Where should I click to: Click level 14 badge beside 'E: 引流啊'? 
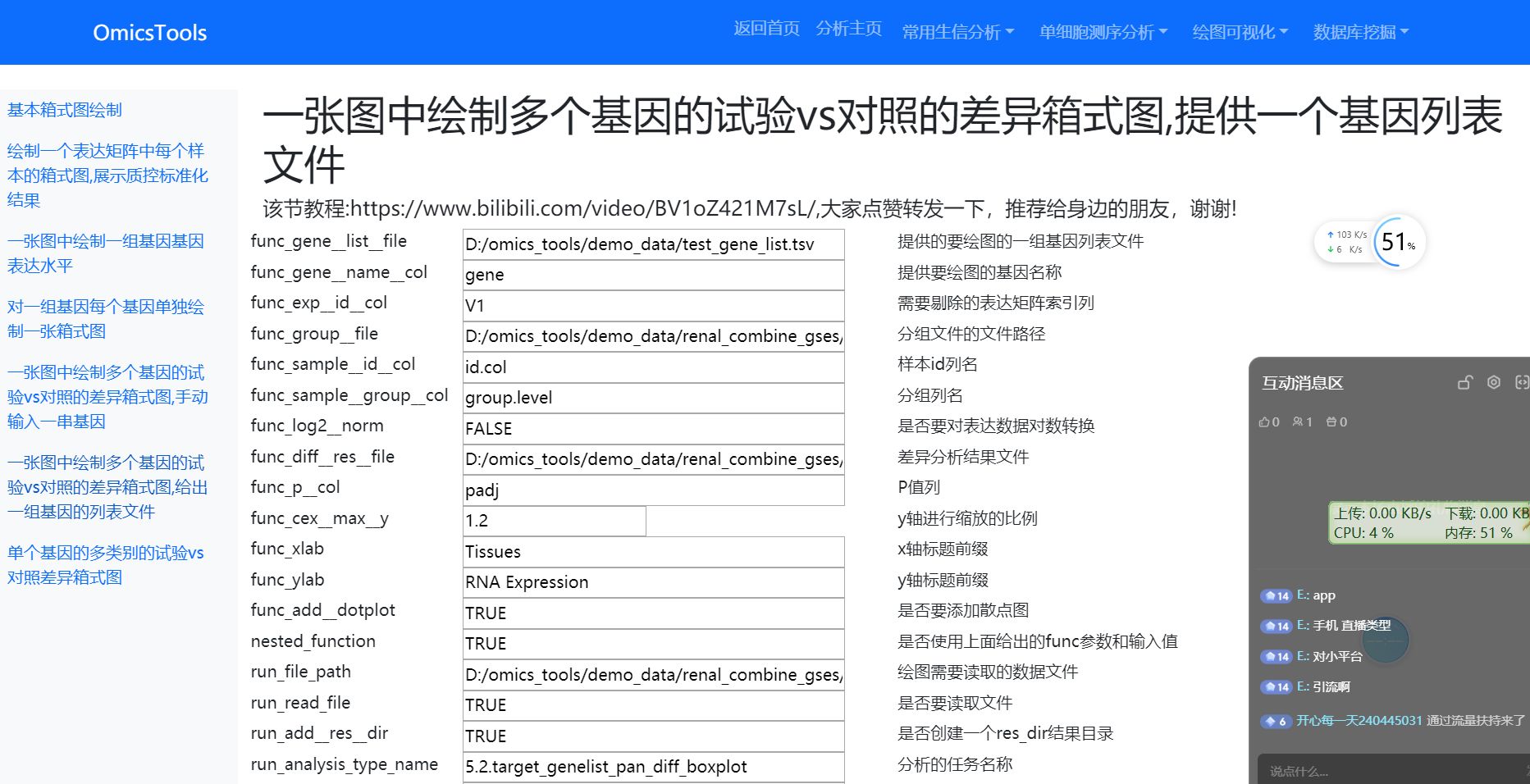tap(1276, 687)
